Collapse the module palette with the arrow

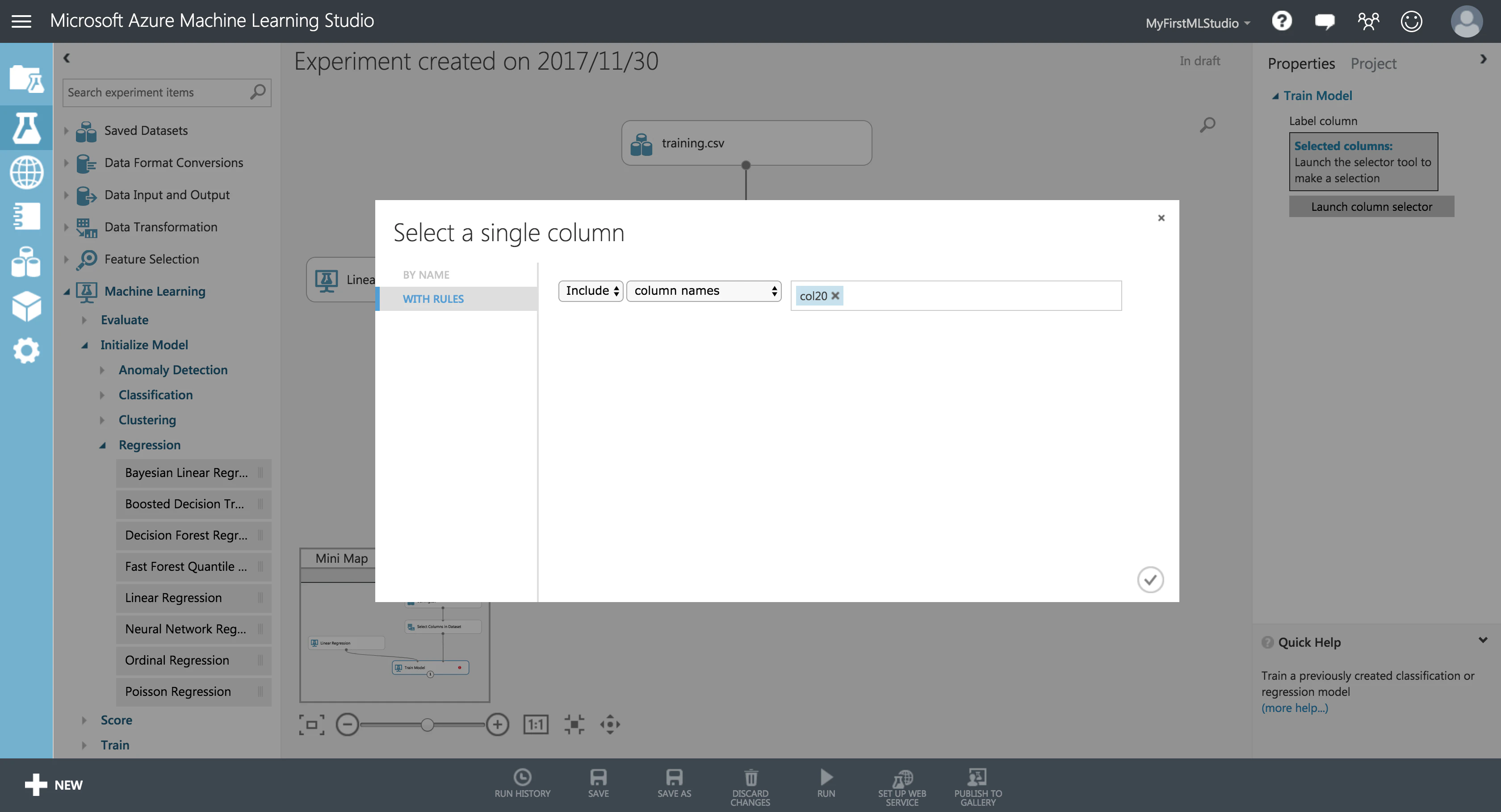(67, 58)
